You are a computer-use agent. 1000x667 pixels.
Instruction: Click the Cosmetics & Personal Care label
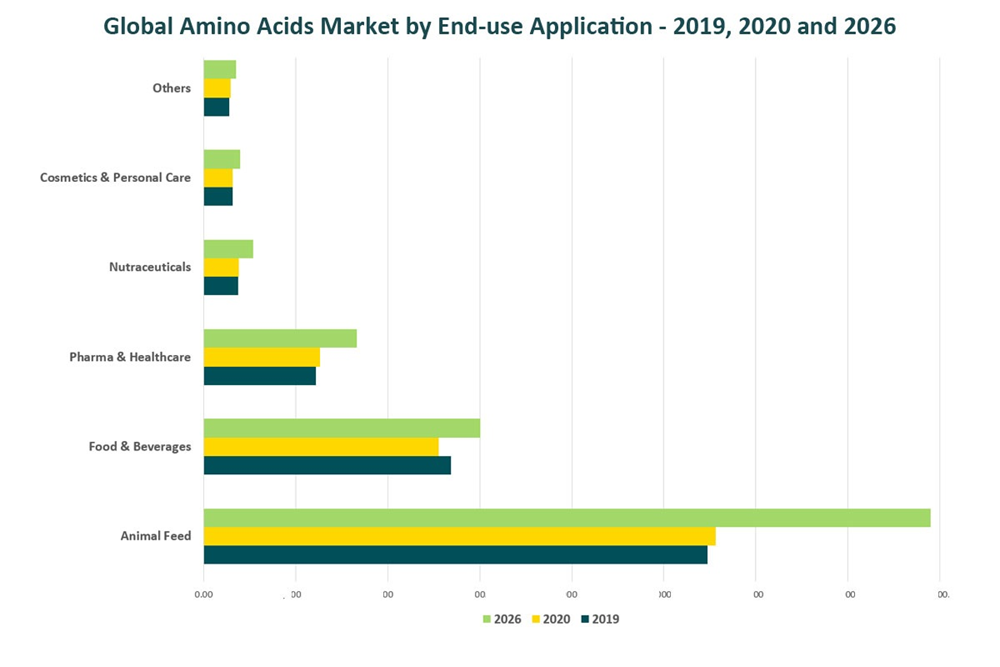click(x=115, y=178)
